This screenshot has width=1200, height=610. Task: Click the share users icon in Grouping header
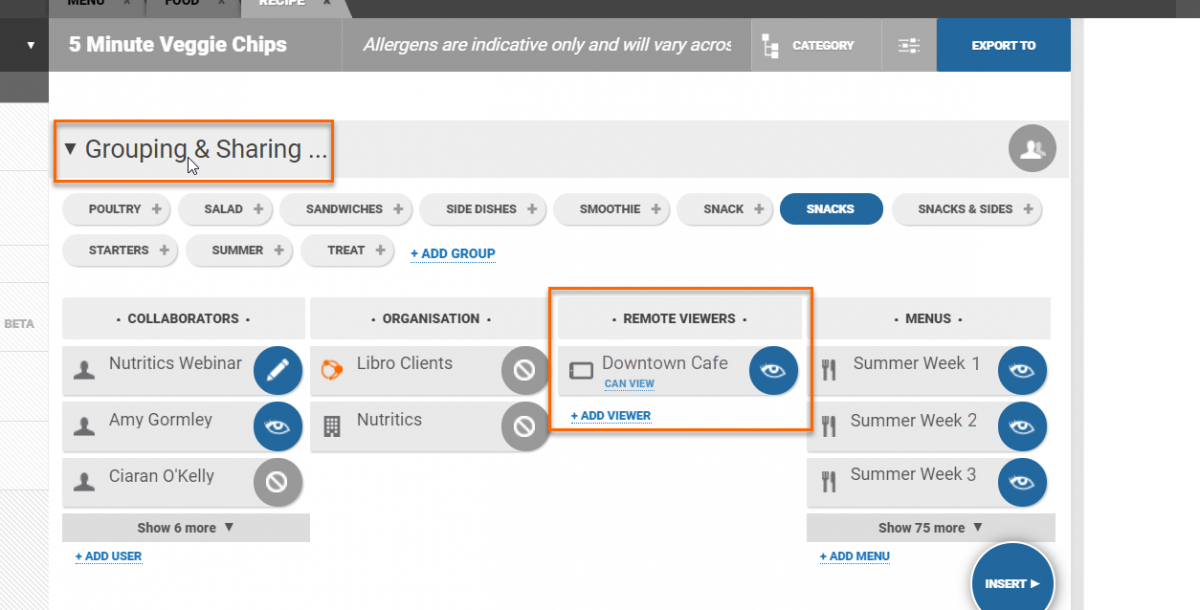(x=1032, y=150)
